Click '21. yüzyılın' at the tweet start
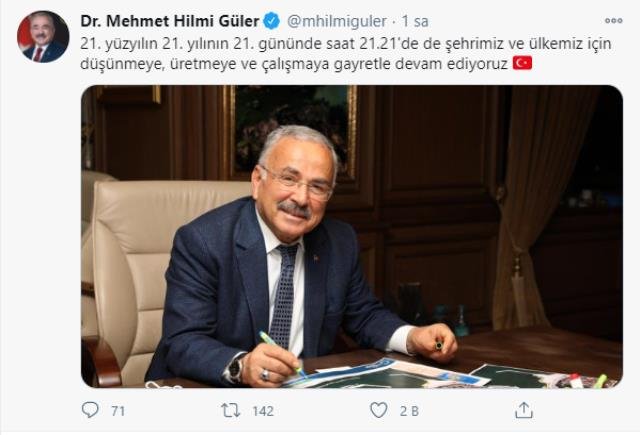This screenshot has height=435, width=640. click(x=119, y=44)
